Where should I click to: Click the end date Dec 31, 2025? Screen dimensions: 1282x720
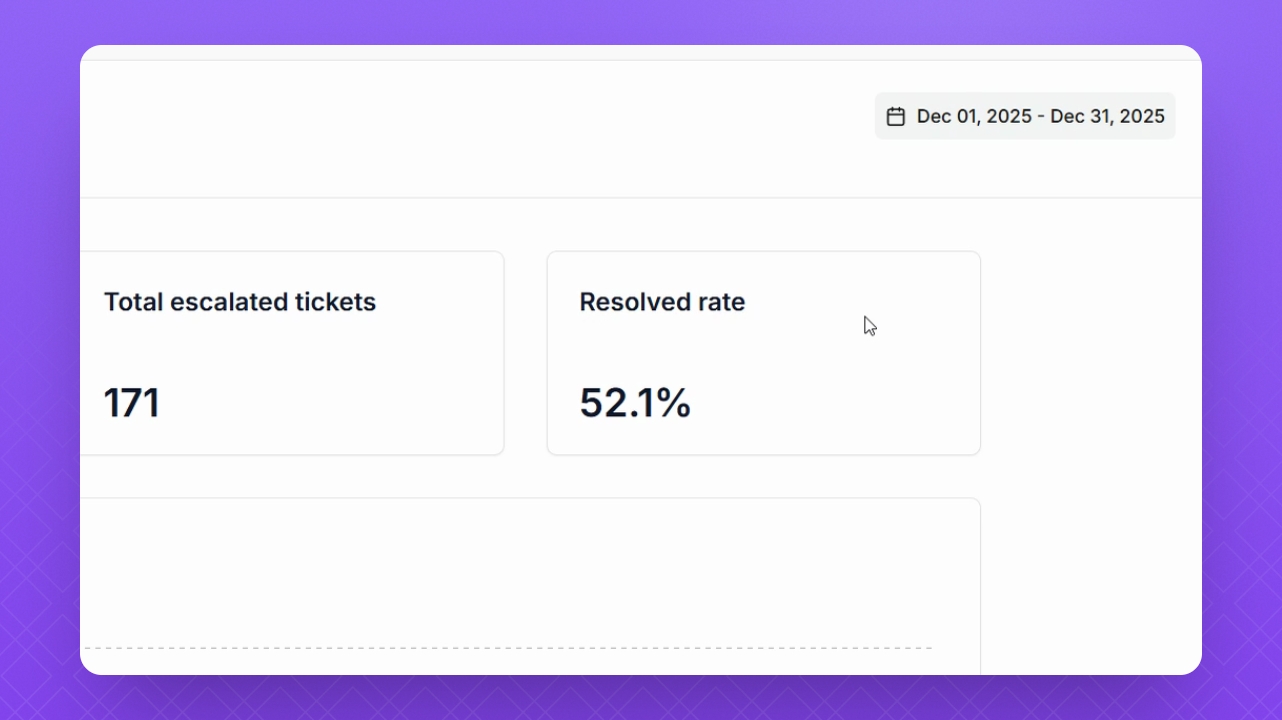click(1107, 117)
